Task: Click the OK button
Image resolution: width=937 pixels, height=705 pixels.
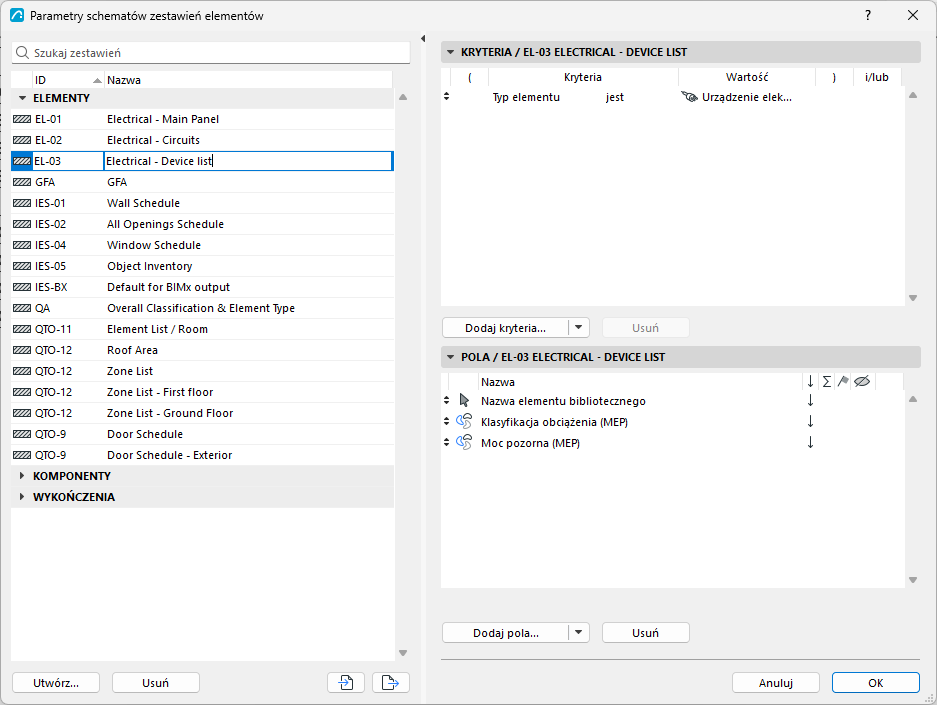Action: tap(875, 683)
